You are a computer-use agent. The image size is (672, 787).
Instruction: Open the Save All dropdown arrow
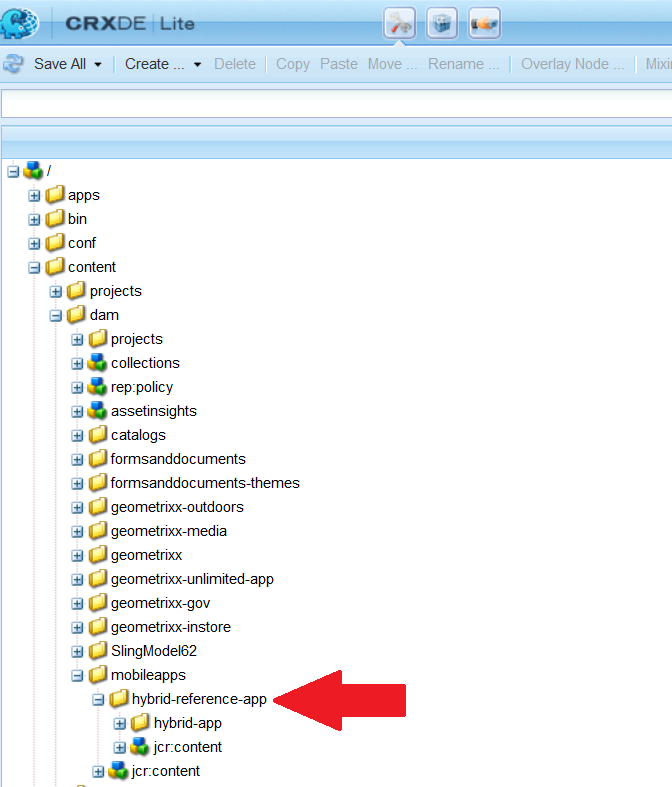point(98,64)
